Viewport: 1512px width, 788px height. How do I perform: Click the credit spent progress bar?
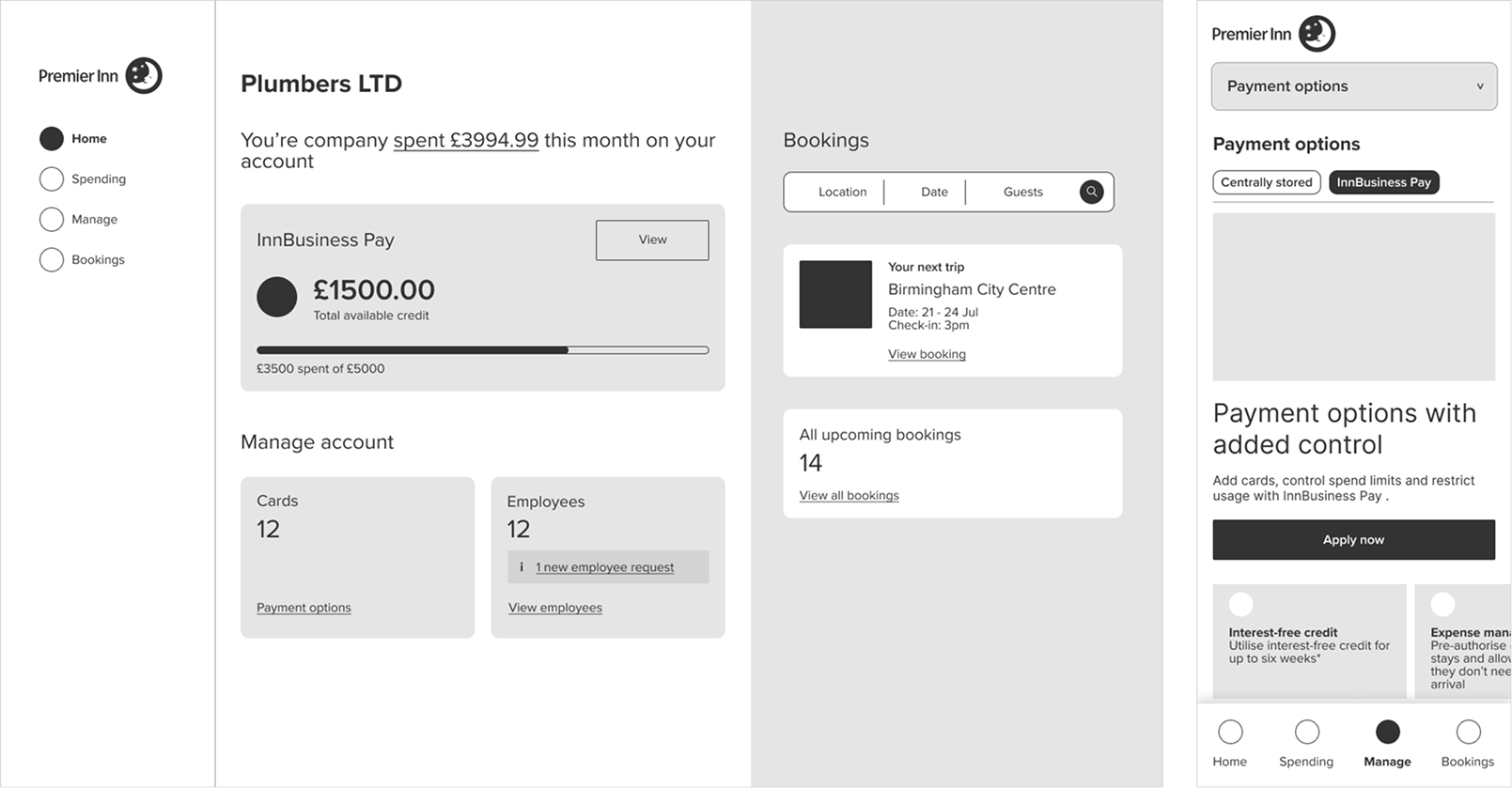click(x=482, y=350)
